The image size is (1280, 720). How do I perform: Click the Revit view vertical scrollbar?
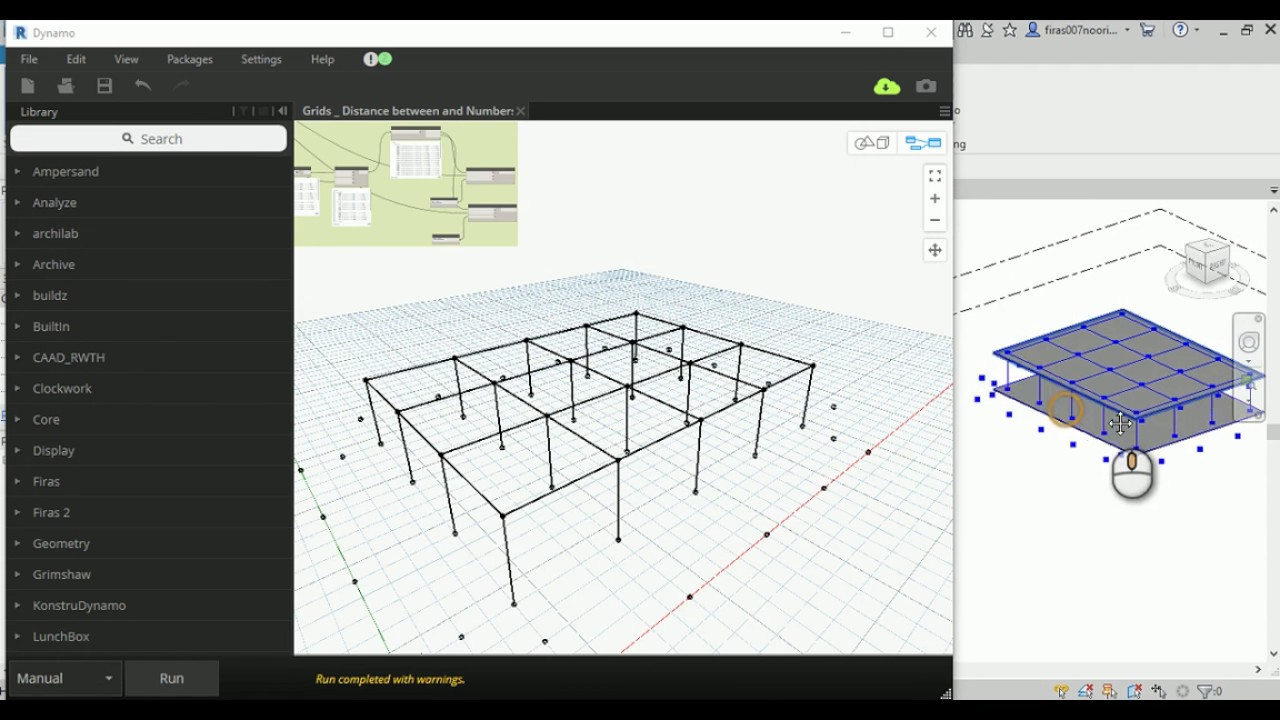point(1273,432)
